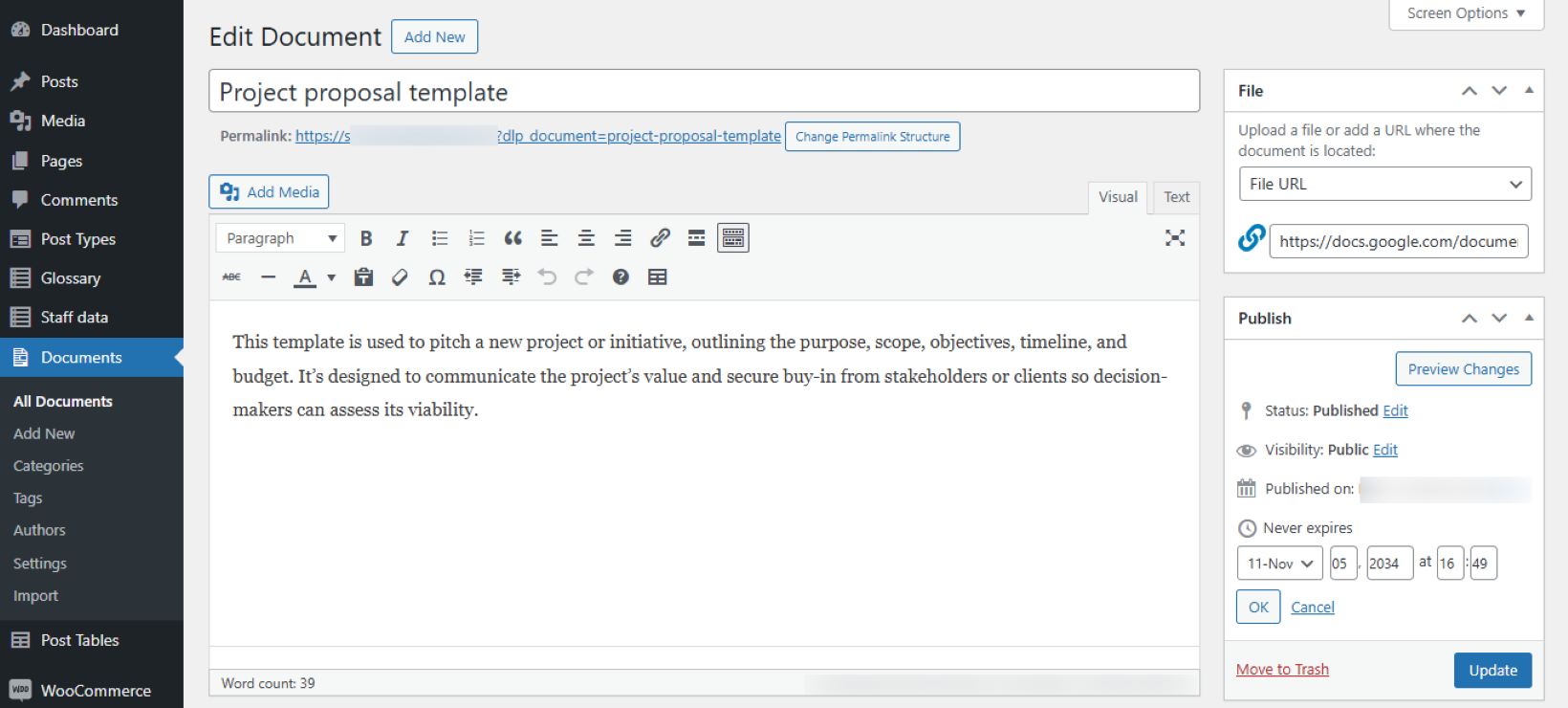Viewport: 1568px width, 708px height.
Task: Open the text color dropdown arrow
Action: pyautogui.click(x=332, y=277)
